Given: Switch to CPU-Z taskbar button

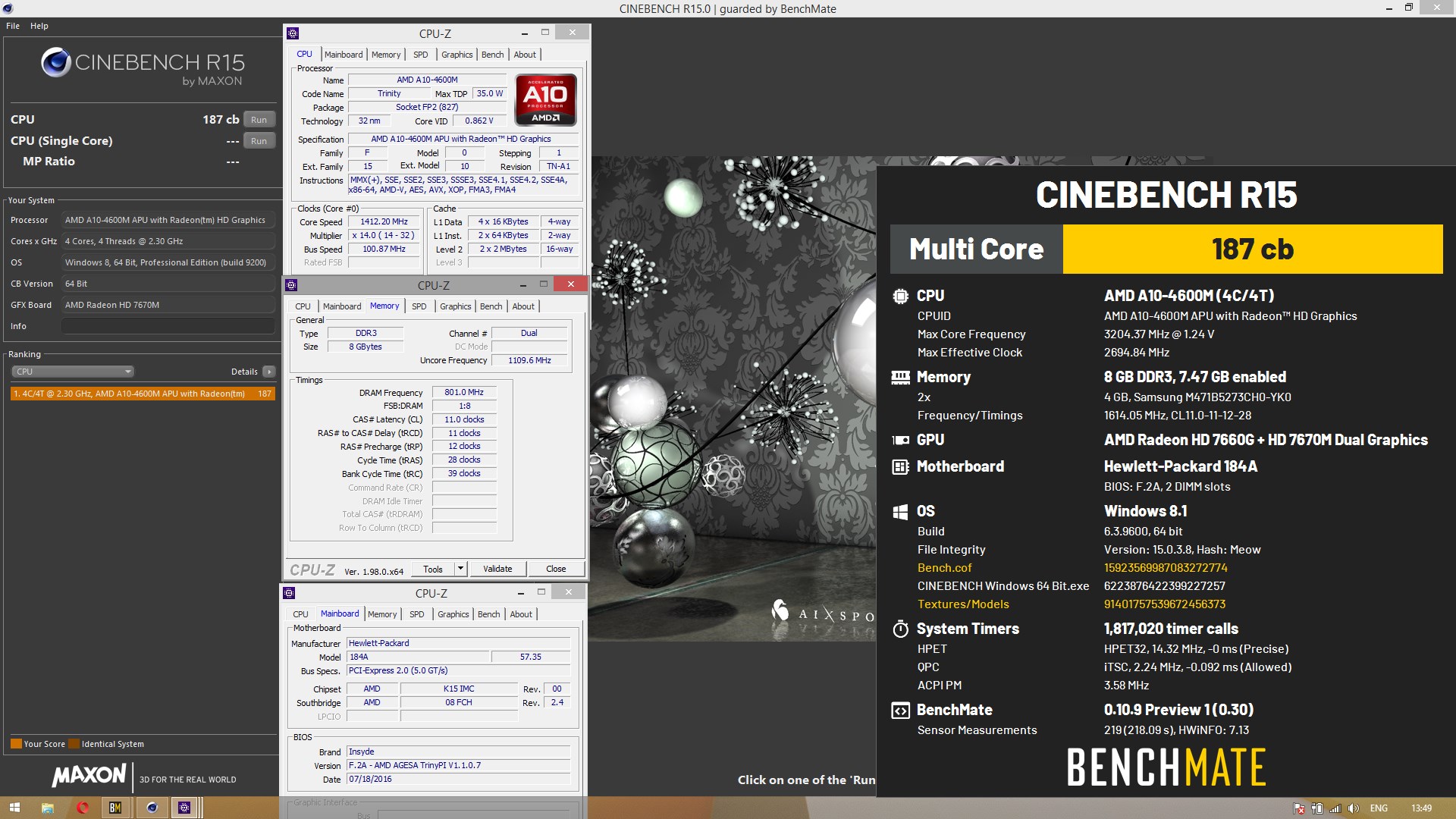Looking at the screenshot, I should [x=184, y=808].
